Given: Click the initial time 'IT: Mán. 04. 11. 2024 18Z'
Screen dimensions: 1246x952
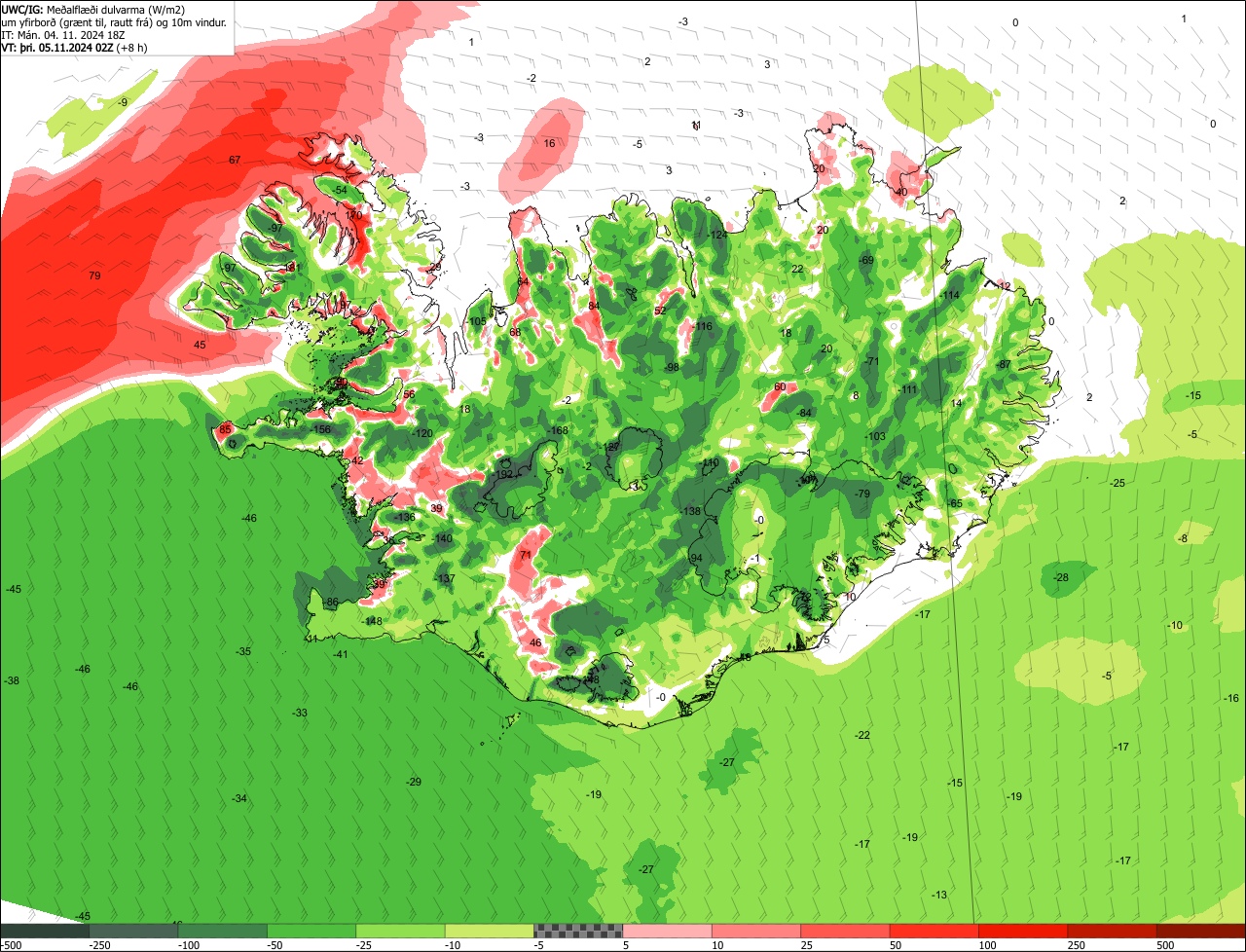Looking at the screenshot, I should coord(61,34).
